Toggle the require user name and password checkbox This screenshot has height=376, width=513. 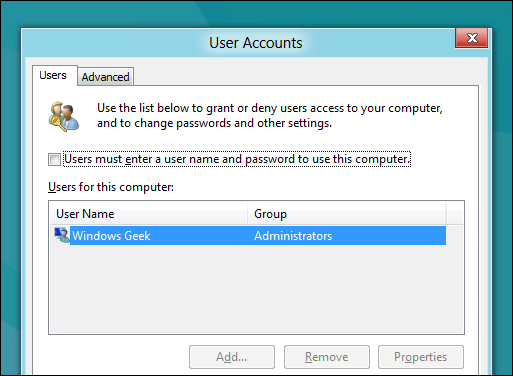(x=54, y=159)
